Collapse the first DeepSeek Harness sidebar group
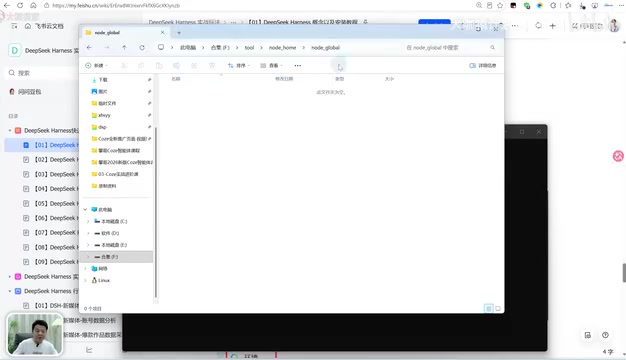Image resolution: width=626 pixels, height=360 pixels. 10,131
